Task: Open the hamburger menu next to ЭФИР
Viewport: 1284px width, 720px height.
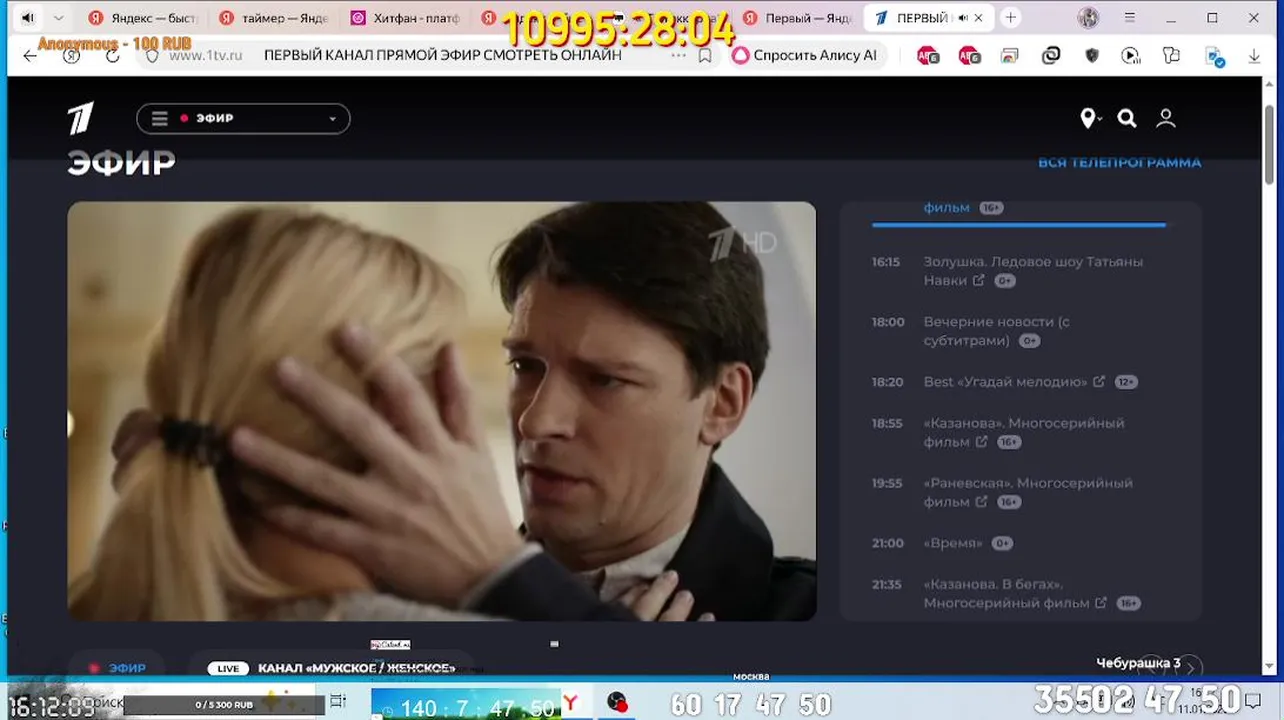Action: coord(159,118)
